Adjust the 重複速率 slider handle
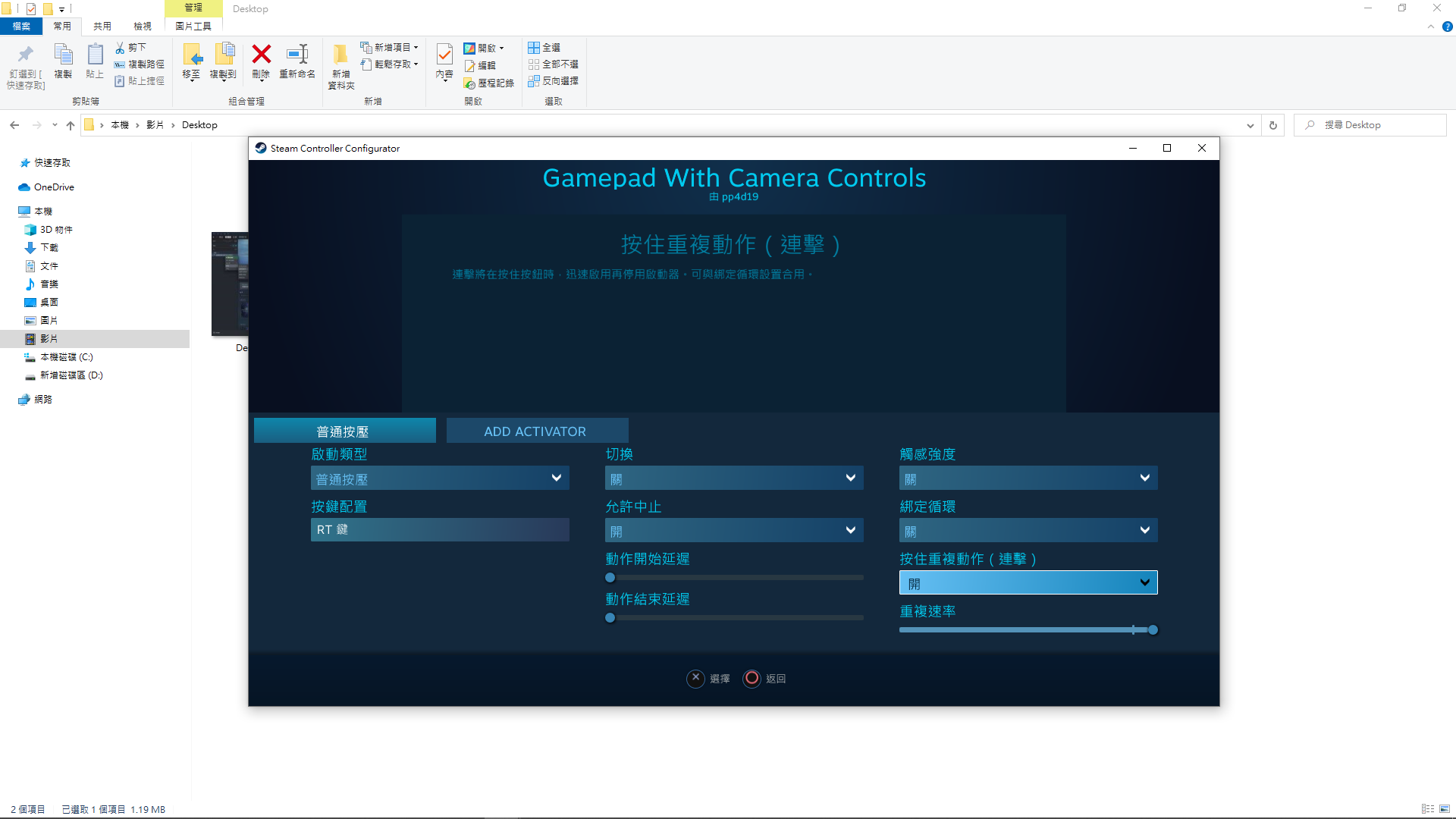Screen dimensions: 1456x819 [1153, 630]
